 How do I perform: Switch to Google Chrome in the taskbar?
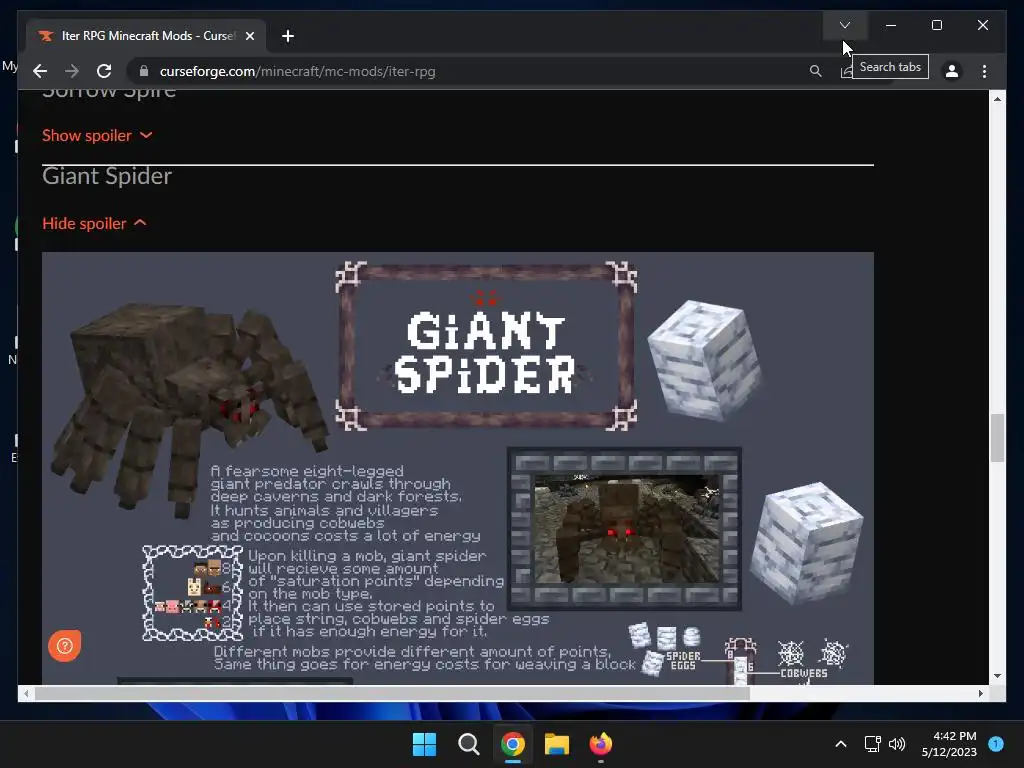point(513,744)
